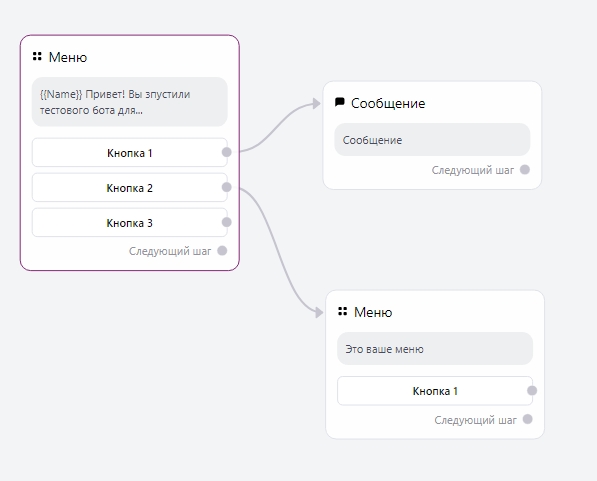Click the arrowhead entering the lower Меню block
The width and height of the screenshot is (597, 481).
319,313
